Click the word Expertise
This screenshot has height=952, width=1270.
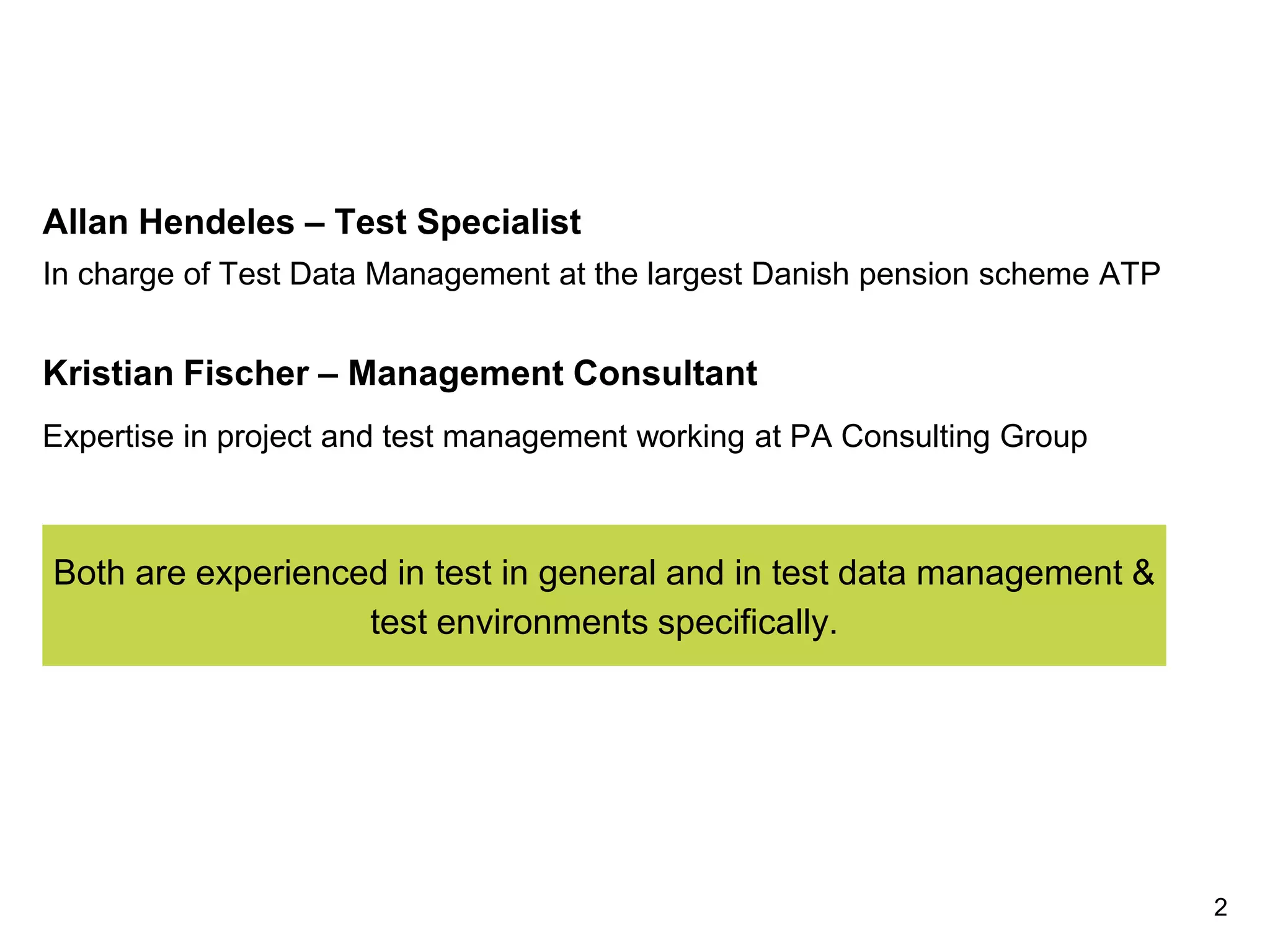click(108, 436)
